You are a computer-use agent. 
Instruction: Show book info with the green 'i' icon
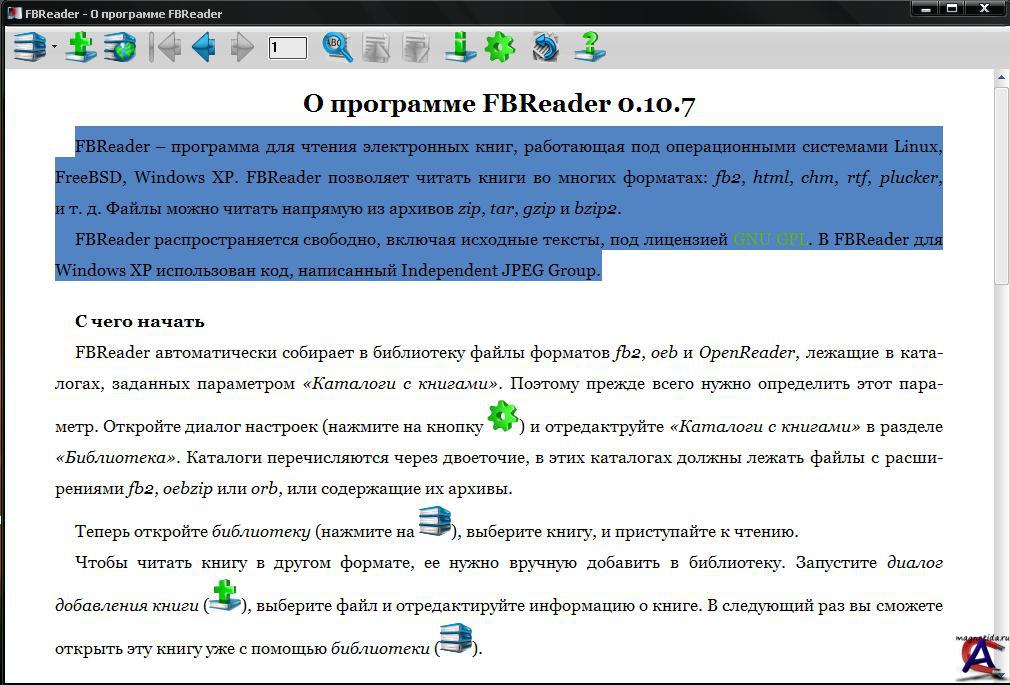[460, 47]
